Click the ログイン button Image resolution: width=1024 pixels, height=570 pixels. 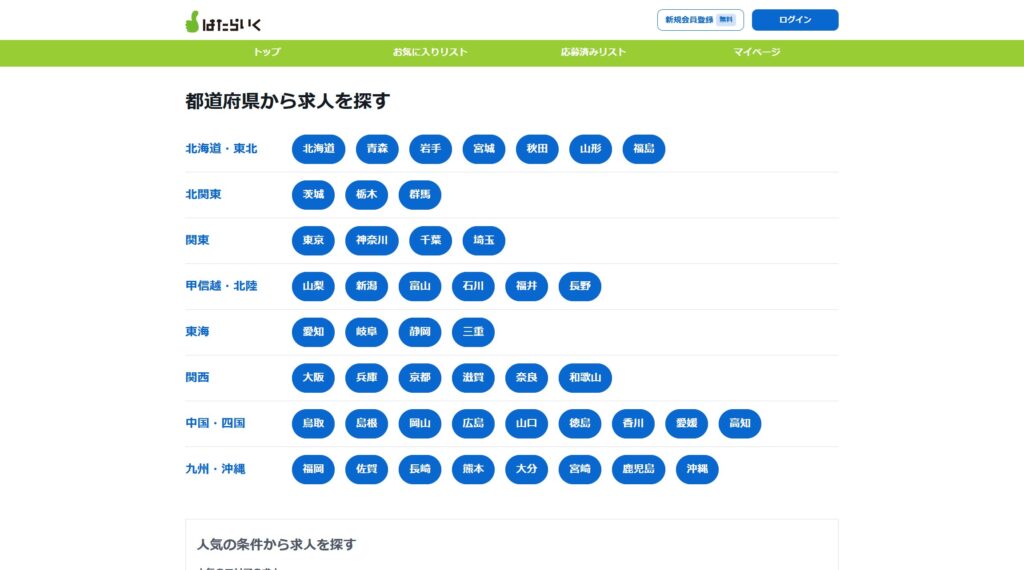tap(795, 20)
